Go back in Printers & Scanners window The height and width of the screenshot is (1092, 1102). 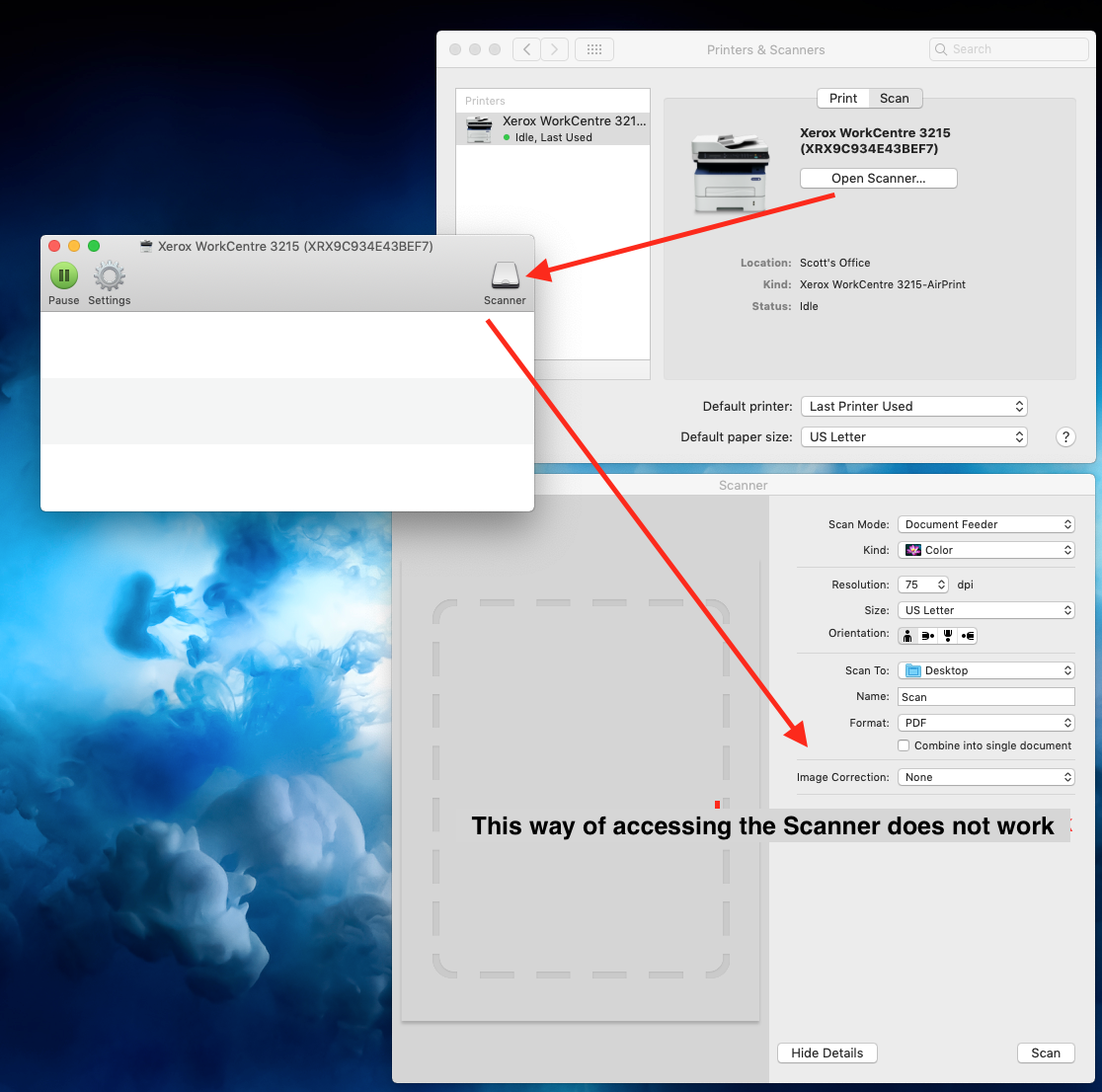pos(526,49)
